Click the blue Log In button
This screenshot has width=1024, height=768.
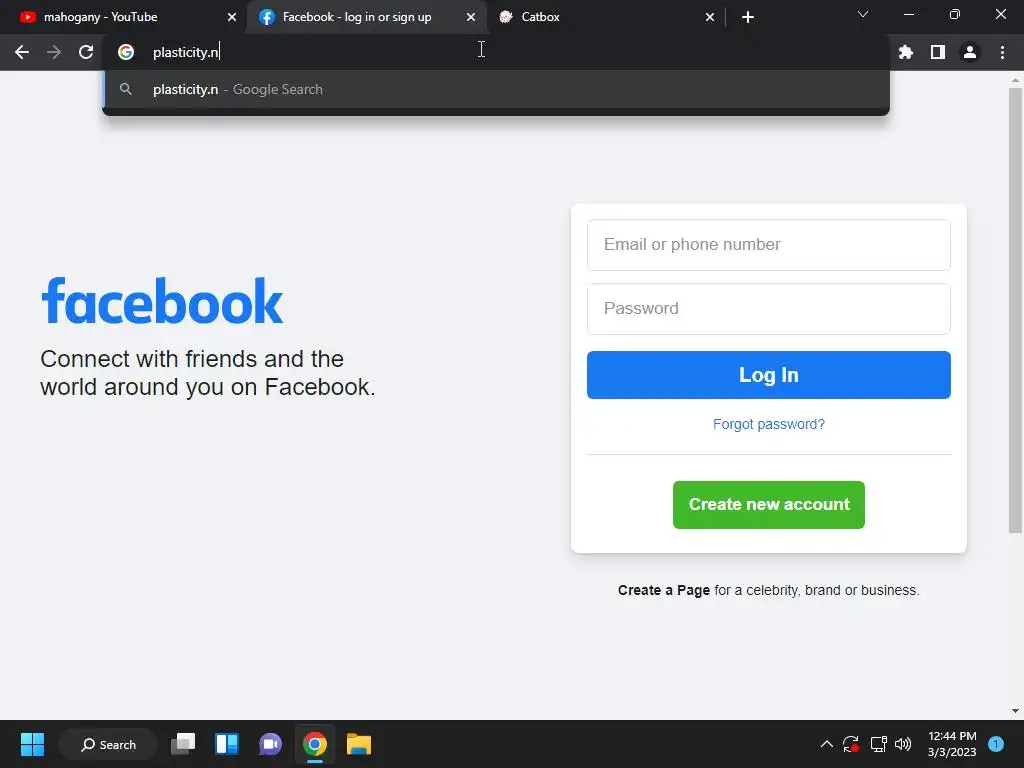point(769,375)
